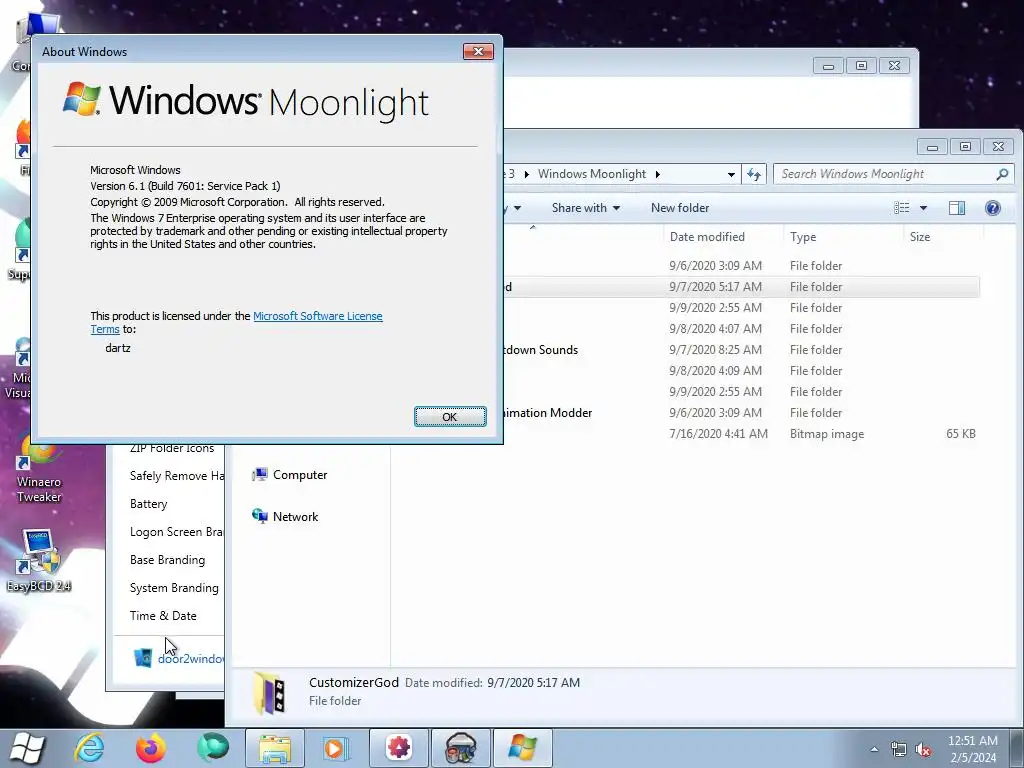This screenshot has width=1024, height=768.
Task: Click the Network icon in navigation pane
Action: point(260,517)
